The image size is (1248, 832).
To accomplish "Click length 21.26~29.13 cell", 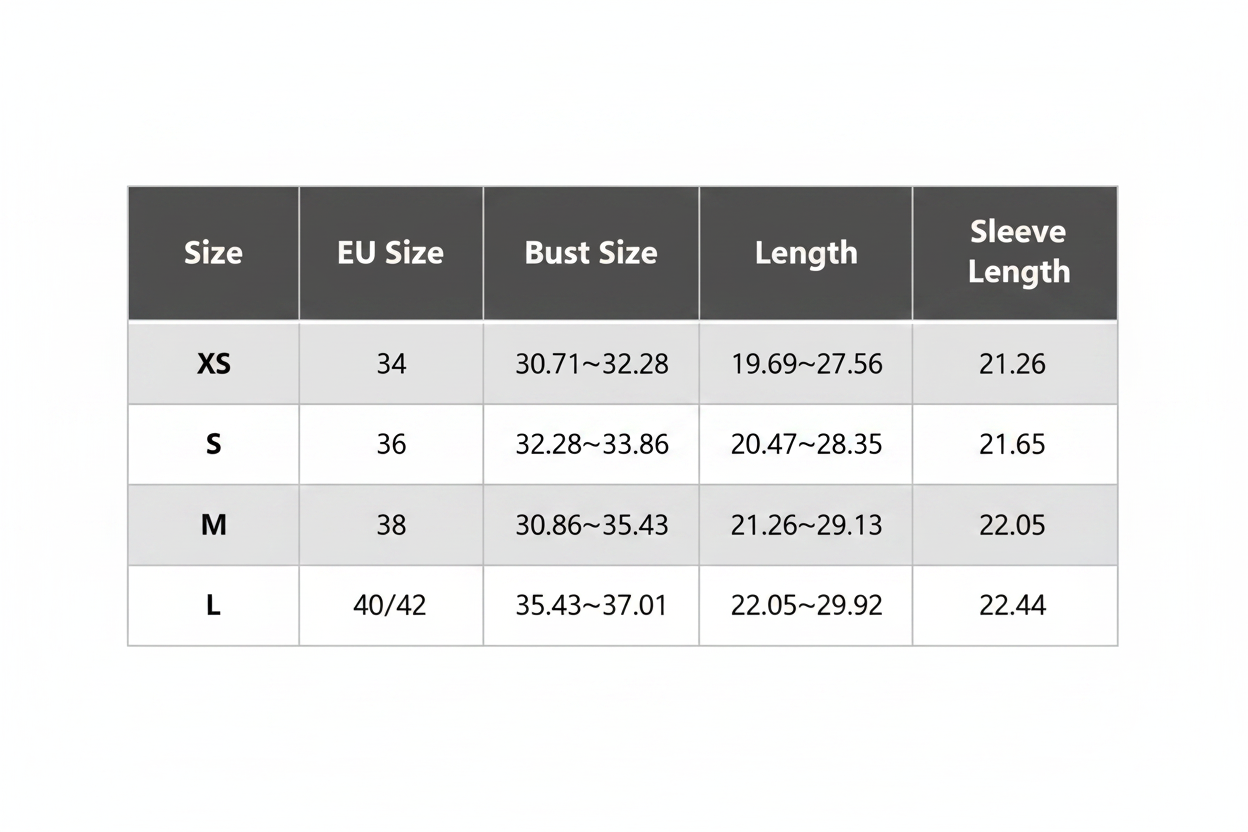I will 806,525.
